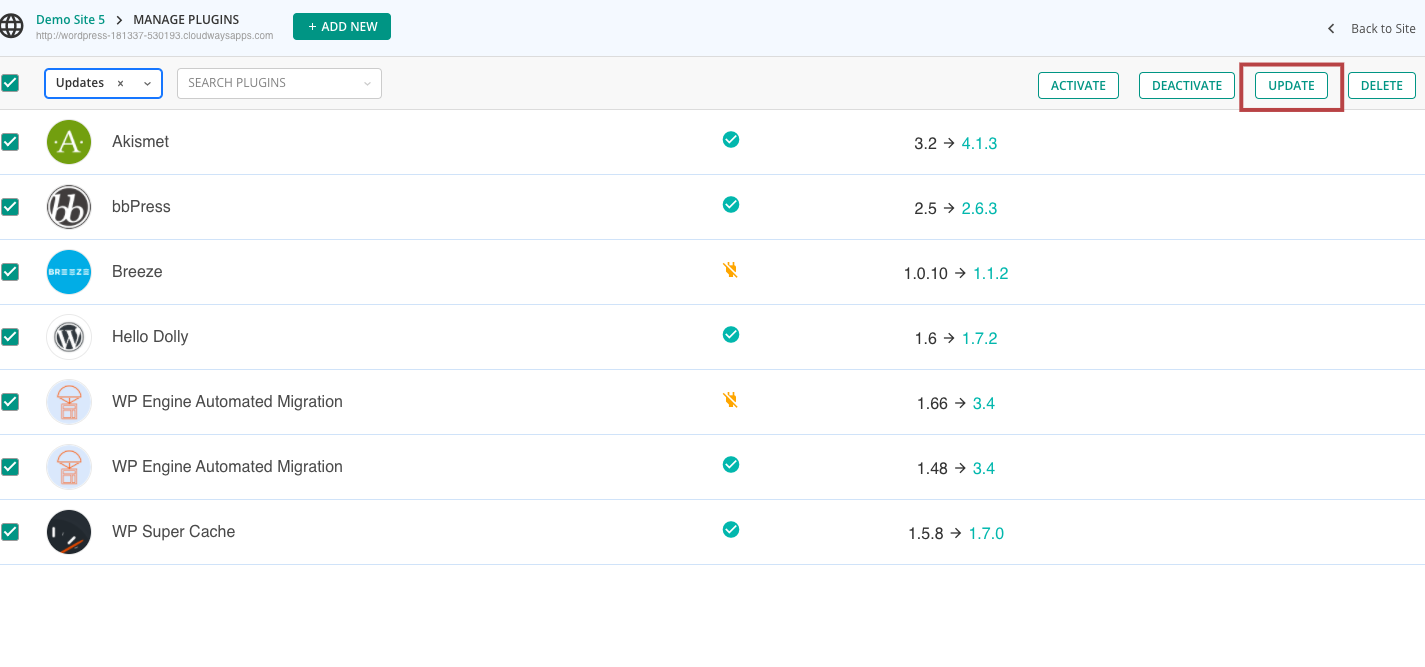The image size is (1425, 667).
Task: Click the Akismet plugin logo
Action: click(69, 142)
